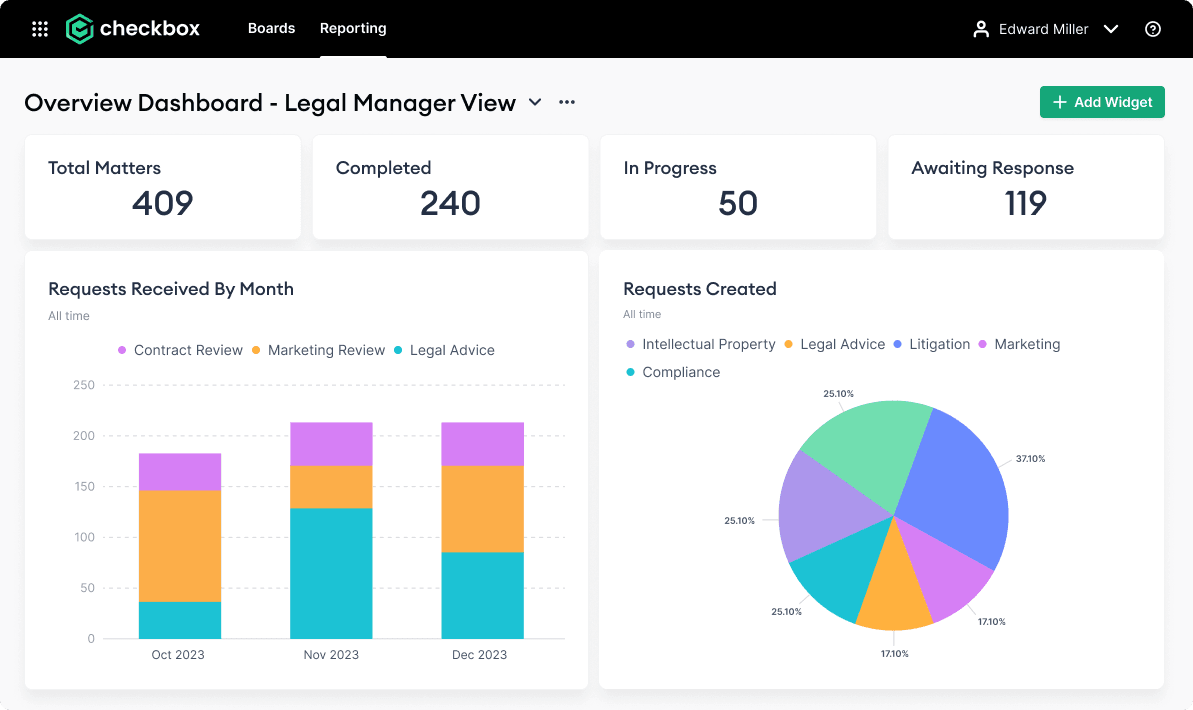Open the help question mark icon
The image size is (1193, 710).
pyautogui.click(x=1153, y=29)
